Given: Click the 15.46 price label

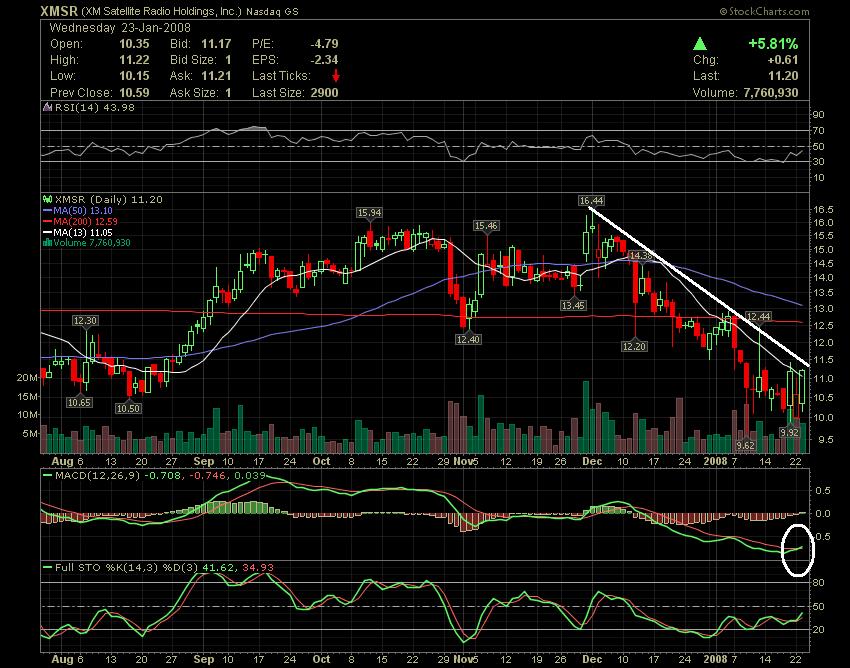Looking at the screenshot, I should pos(486,226).
